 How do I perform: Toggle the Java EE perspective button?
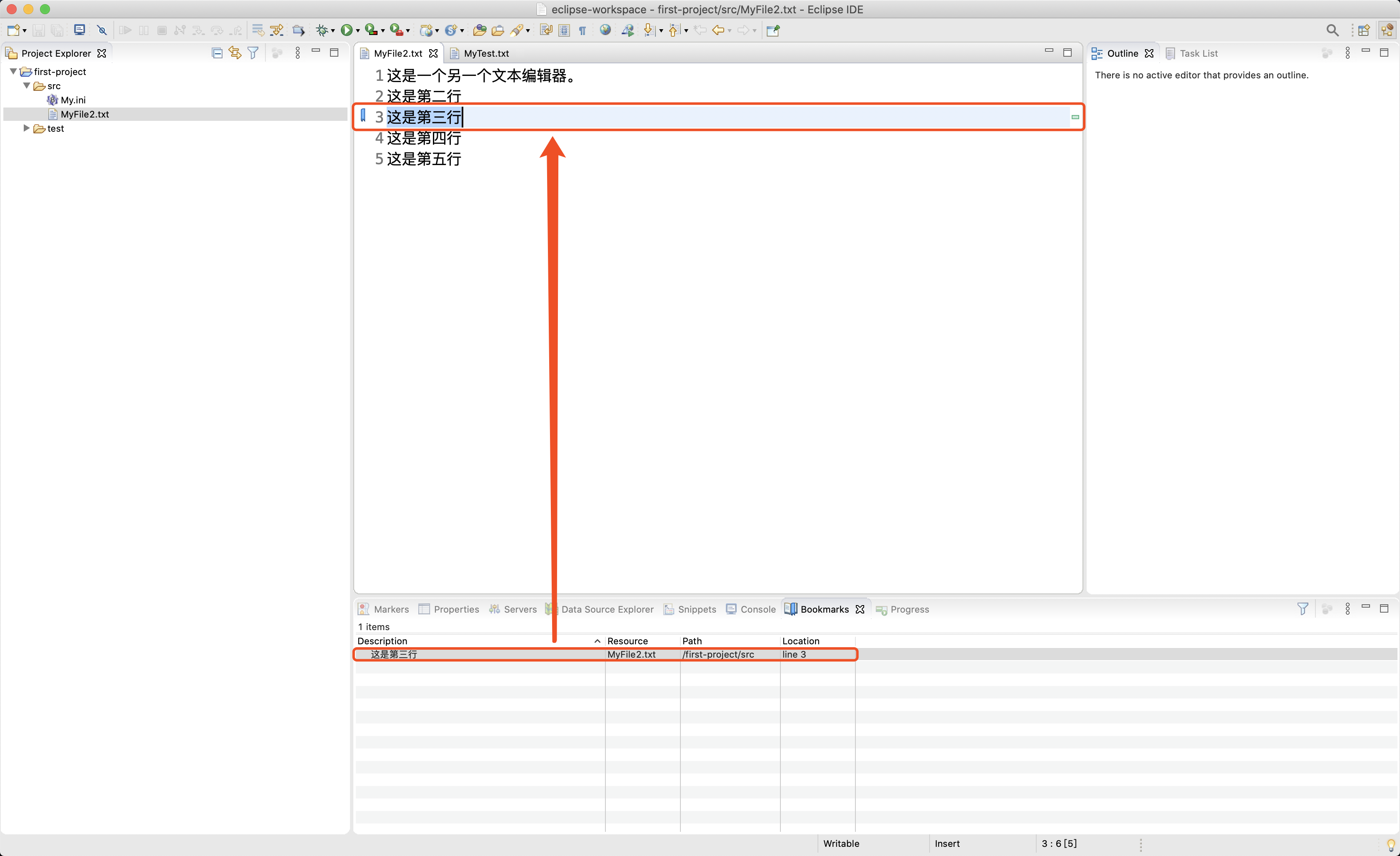click(1387, 30)
